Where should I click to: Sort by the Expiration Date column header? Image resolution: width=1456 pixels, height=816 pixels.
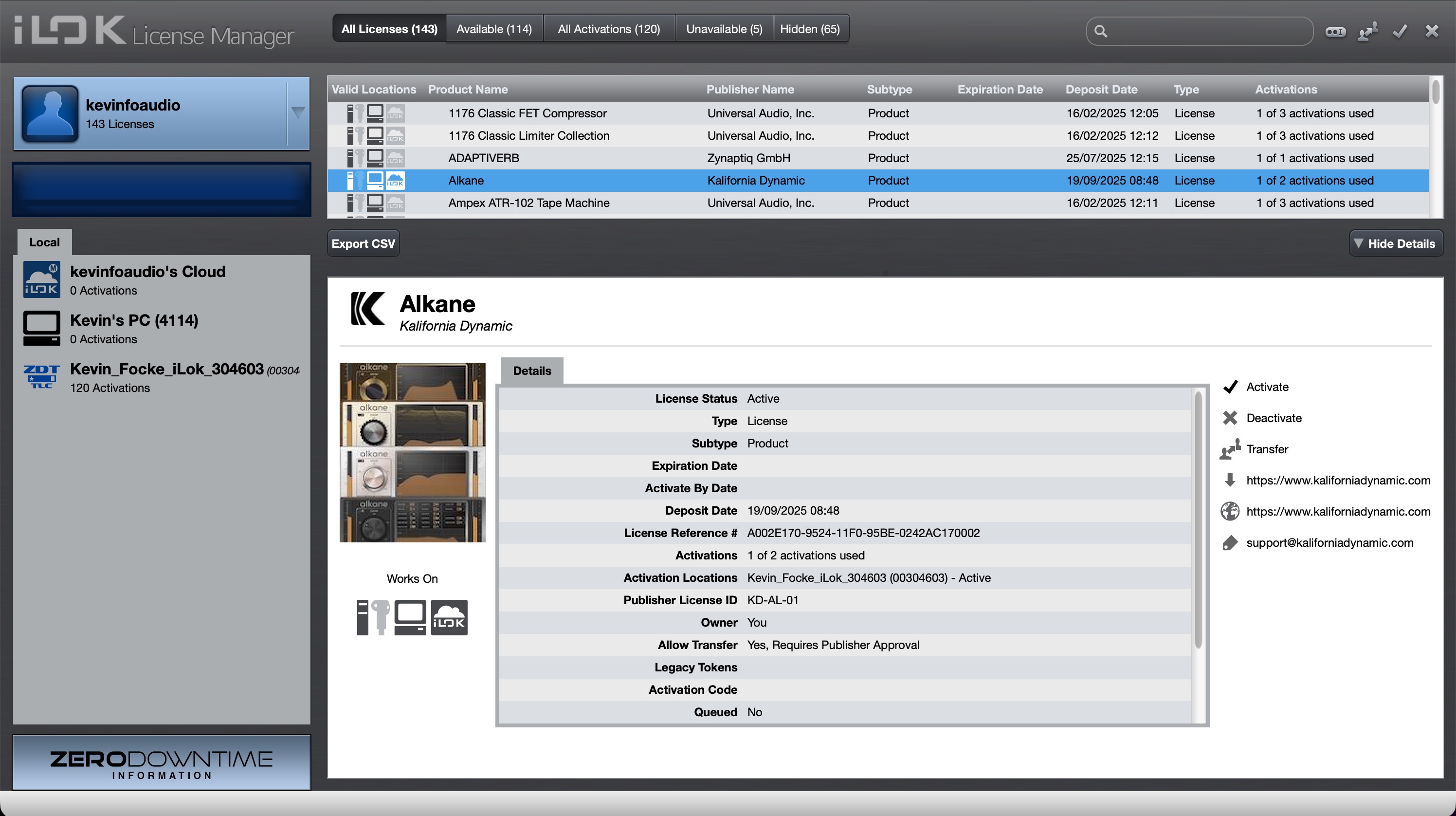click(x=1000, y=90)
